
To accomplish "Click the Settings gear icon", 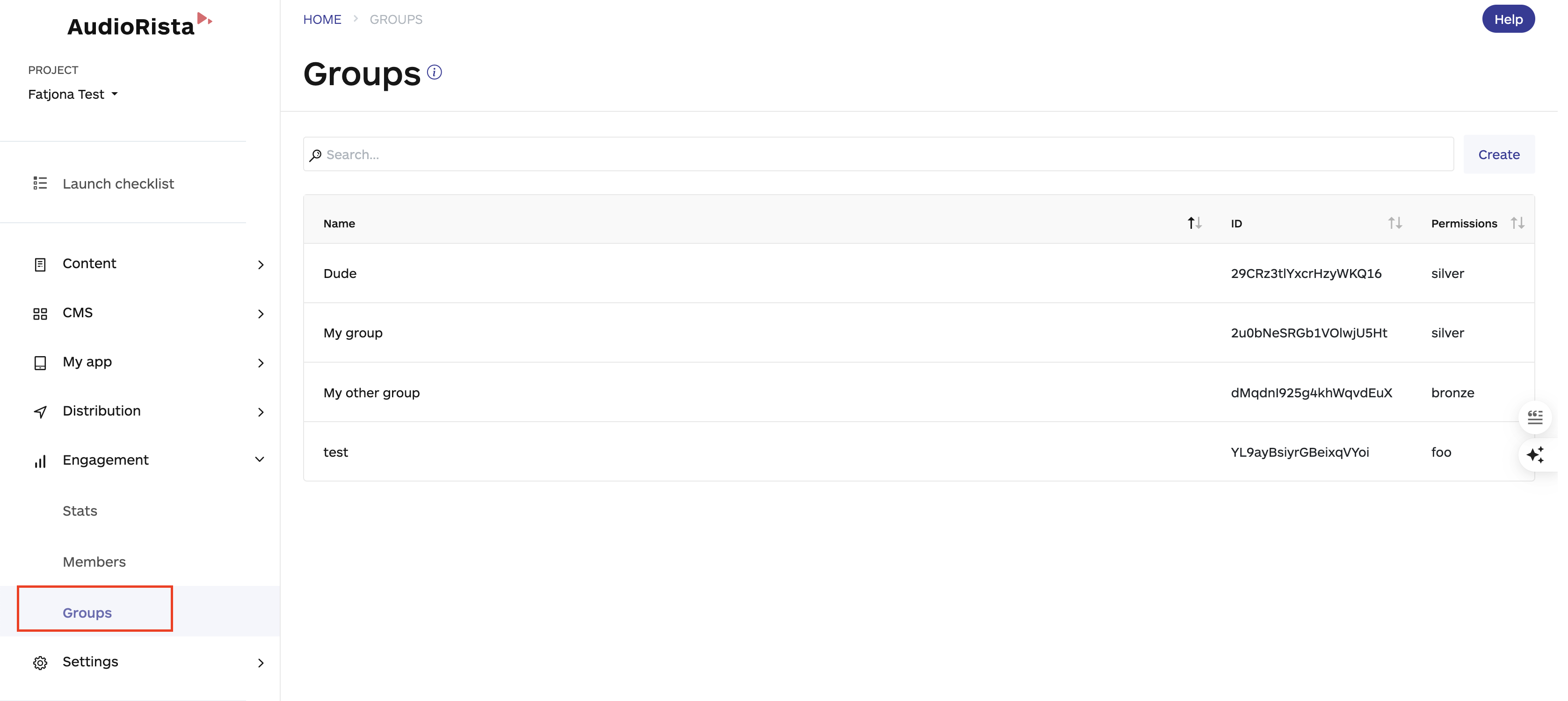I will [x=40, y=662].
